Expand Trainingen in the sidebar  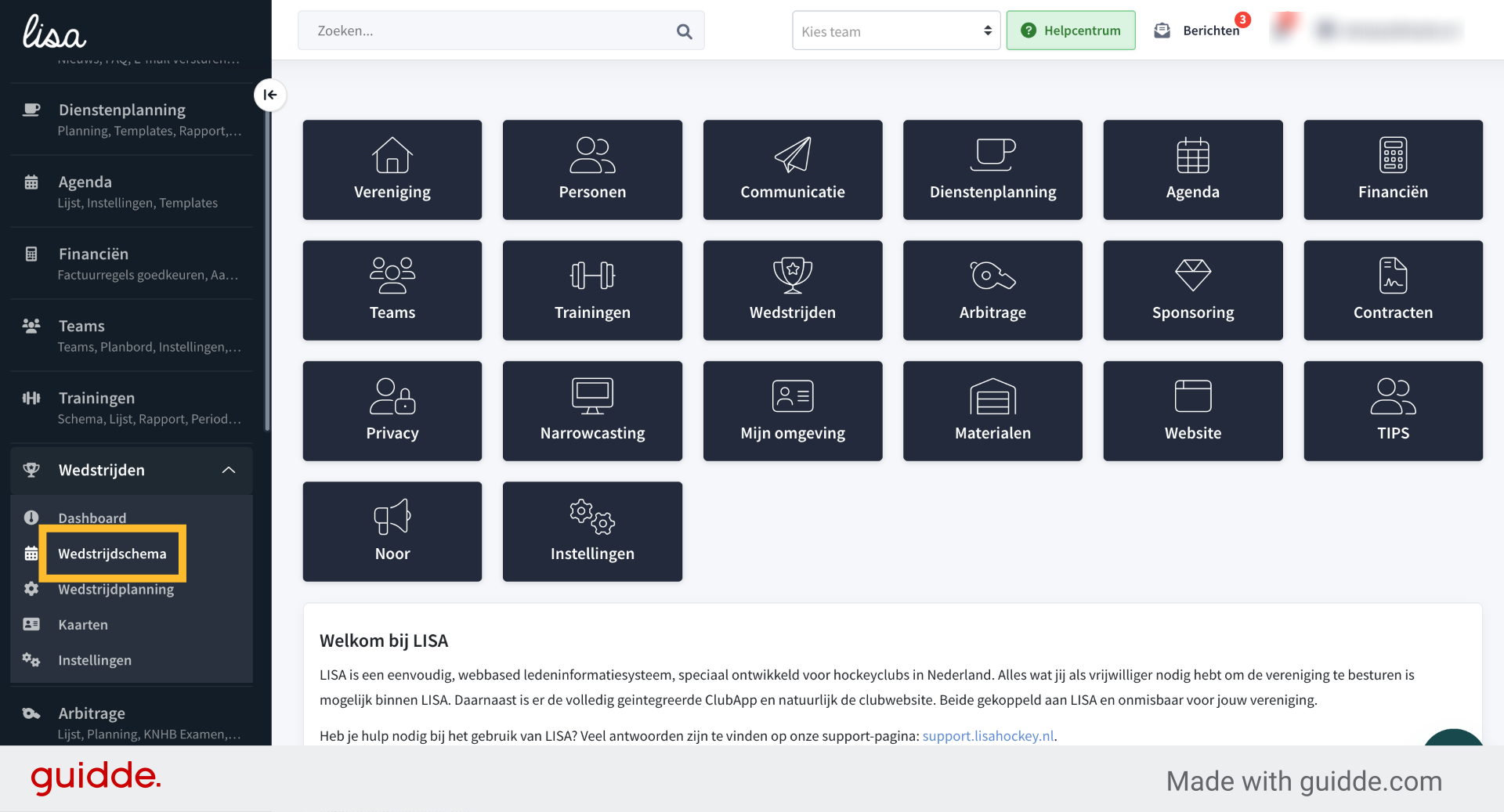(132, 407)
